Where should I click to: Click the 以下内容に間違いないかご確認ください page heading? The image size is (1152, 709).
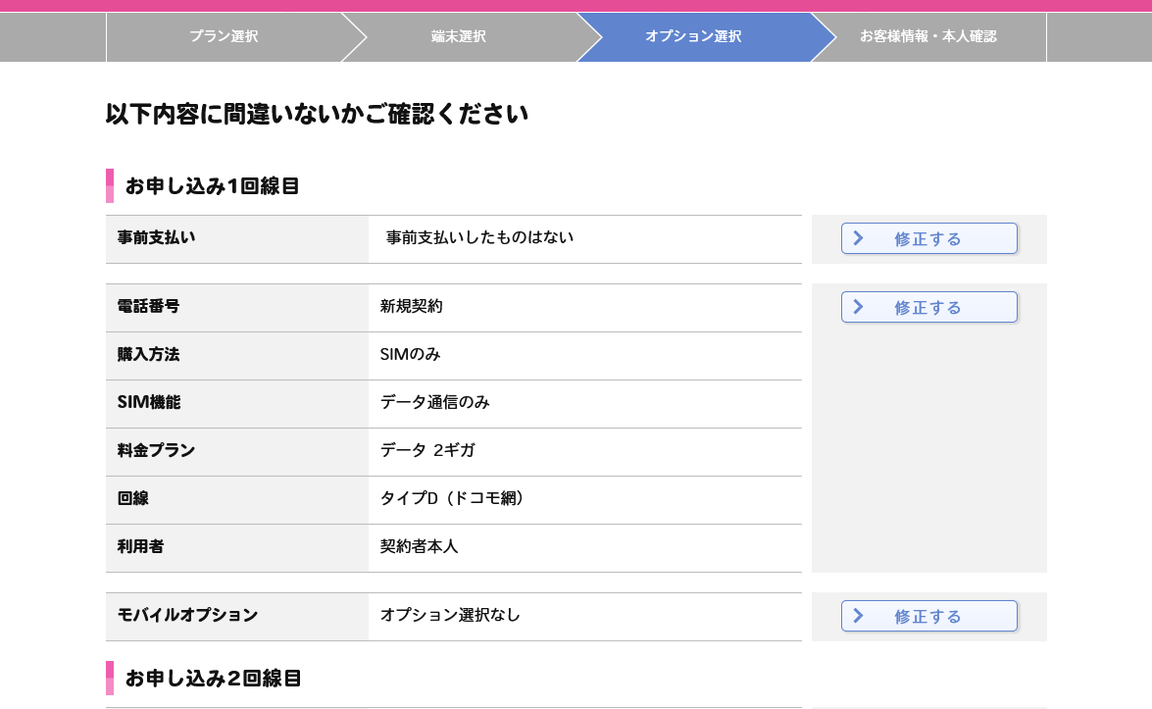[x=317, y=114]
